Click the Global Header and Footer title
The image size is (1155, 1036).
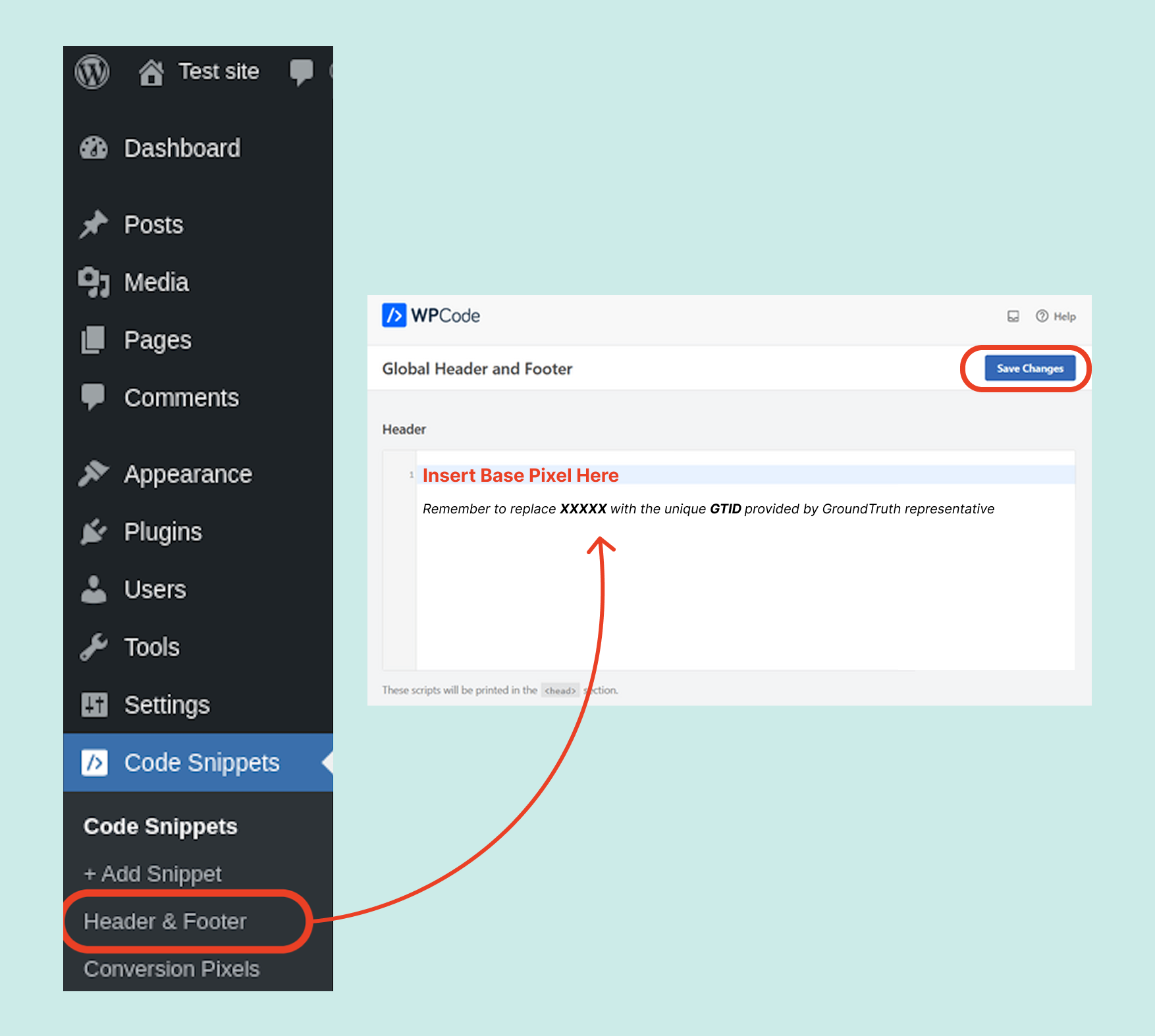[x=477, y=369]
